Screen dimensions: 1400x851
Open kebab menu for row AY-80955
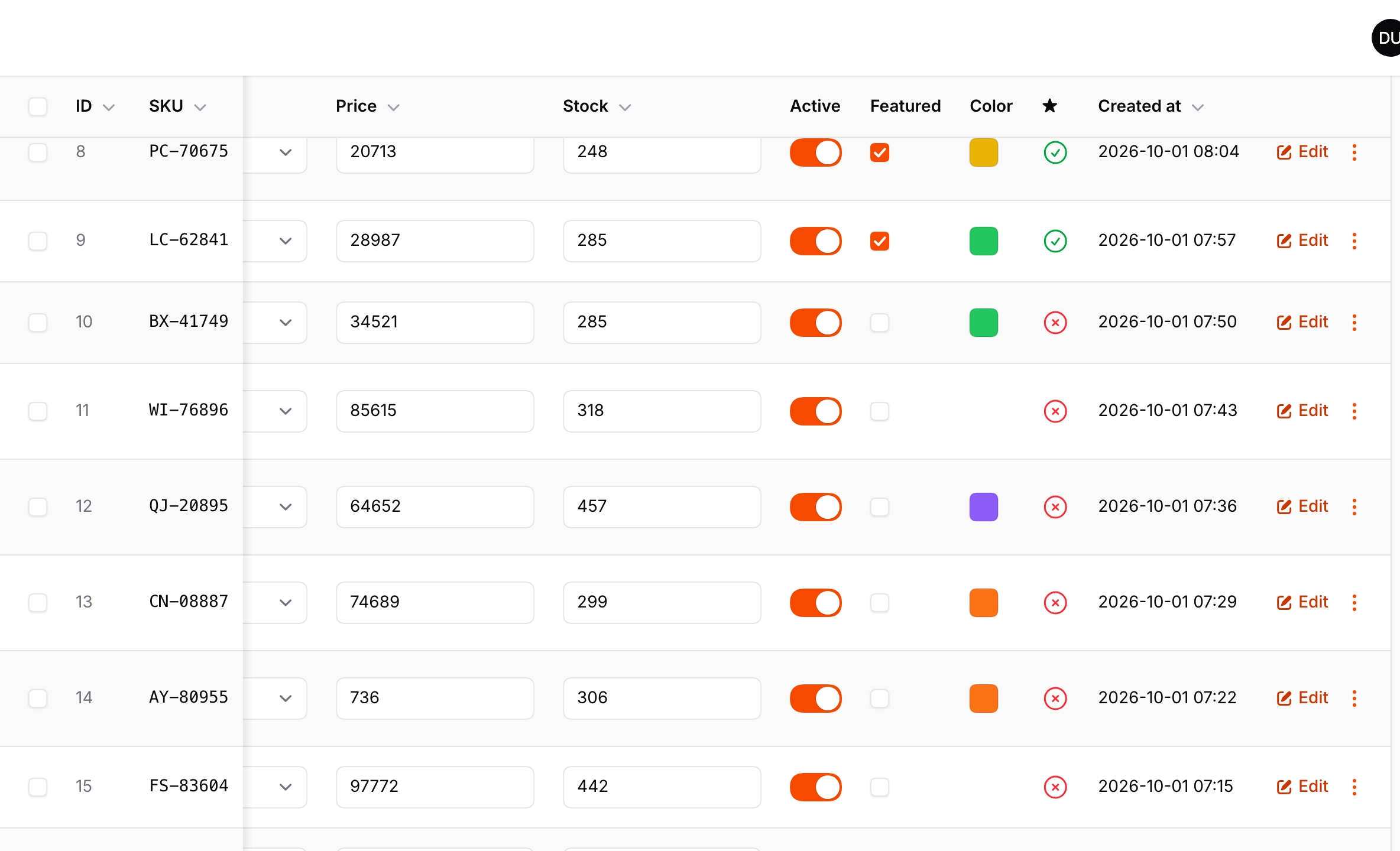pos(1354,699)
